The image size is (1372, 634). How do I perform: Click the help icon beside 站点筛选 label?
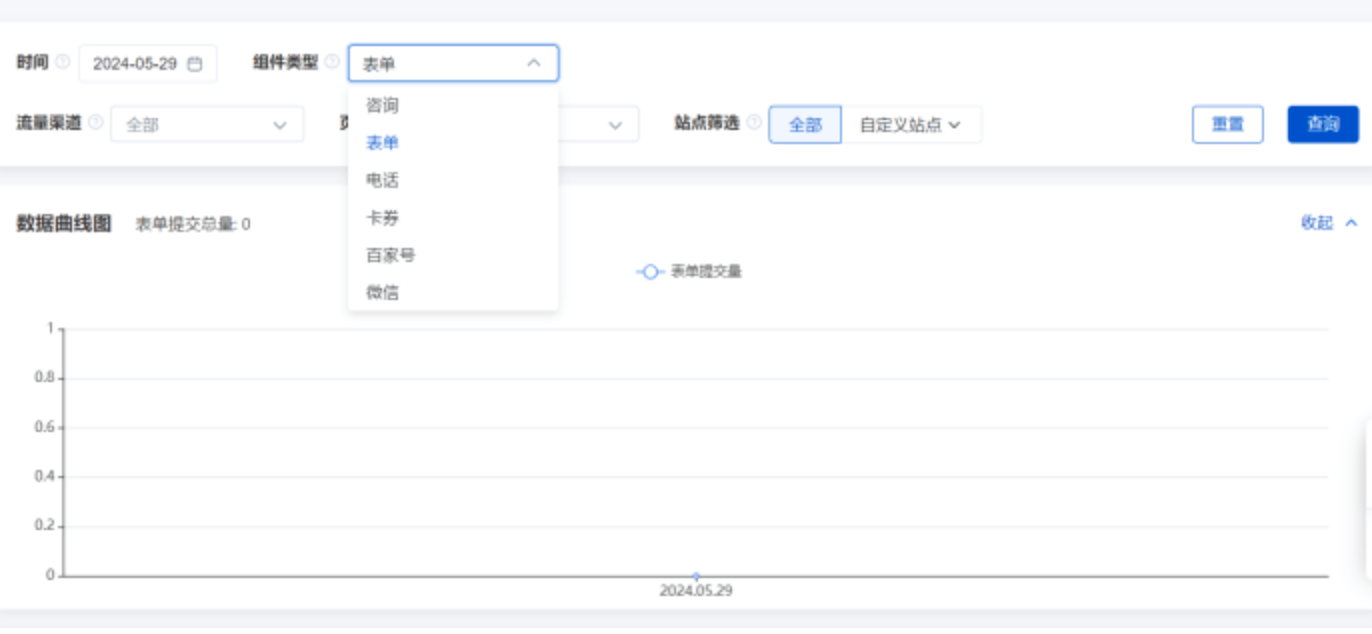click(x=754, y=123)
